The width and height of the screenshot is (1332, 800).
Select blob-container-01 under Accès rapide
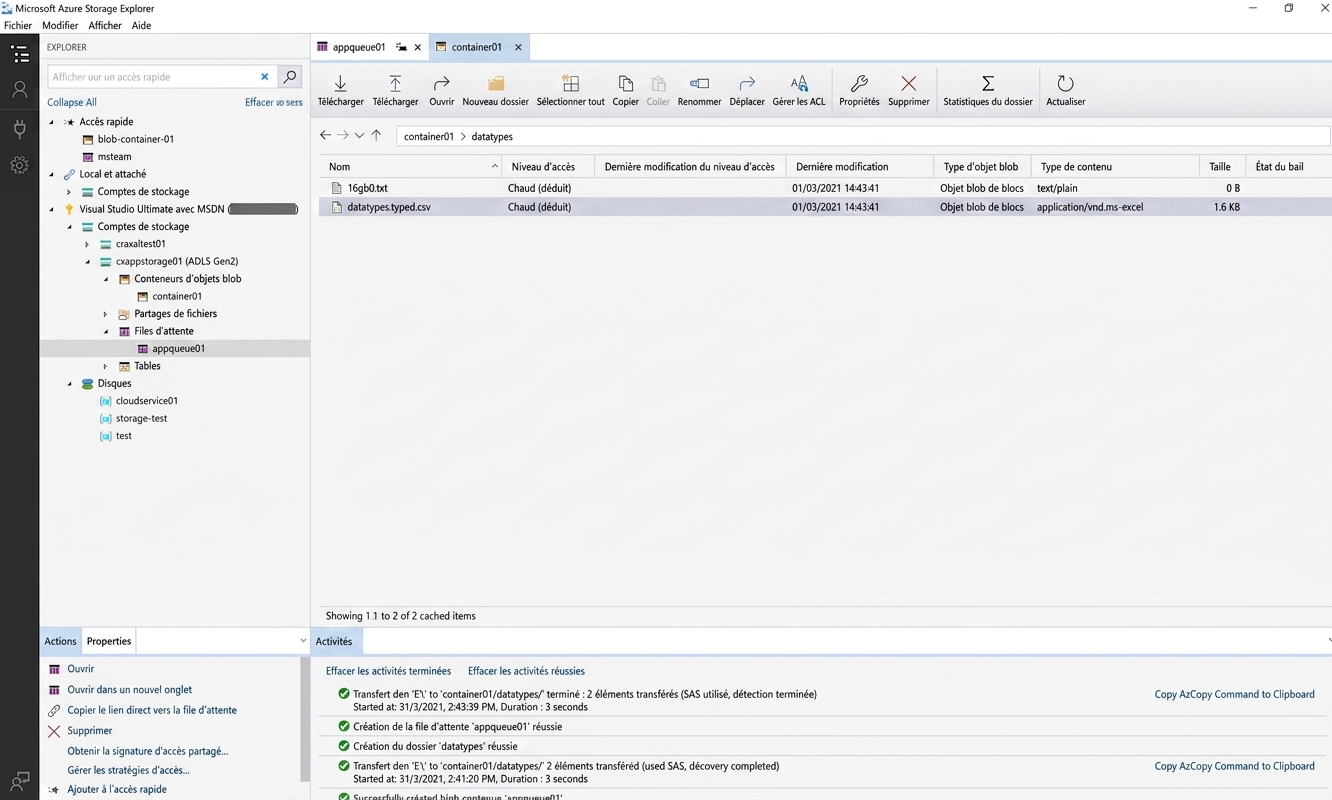point(135,139)
